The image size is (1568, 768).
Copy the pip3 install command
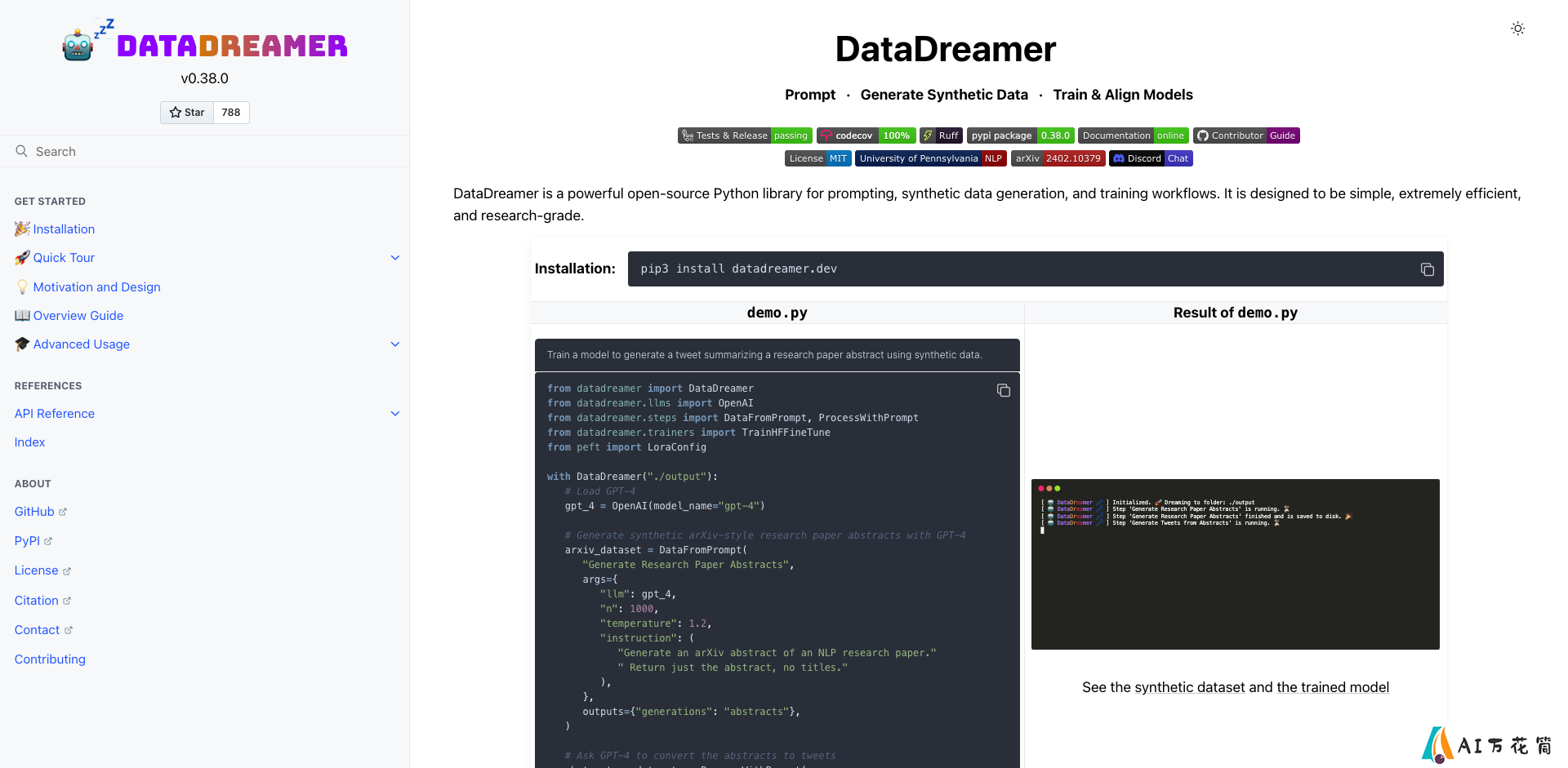tap(1427, 269)
